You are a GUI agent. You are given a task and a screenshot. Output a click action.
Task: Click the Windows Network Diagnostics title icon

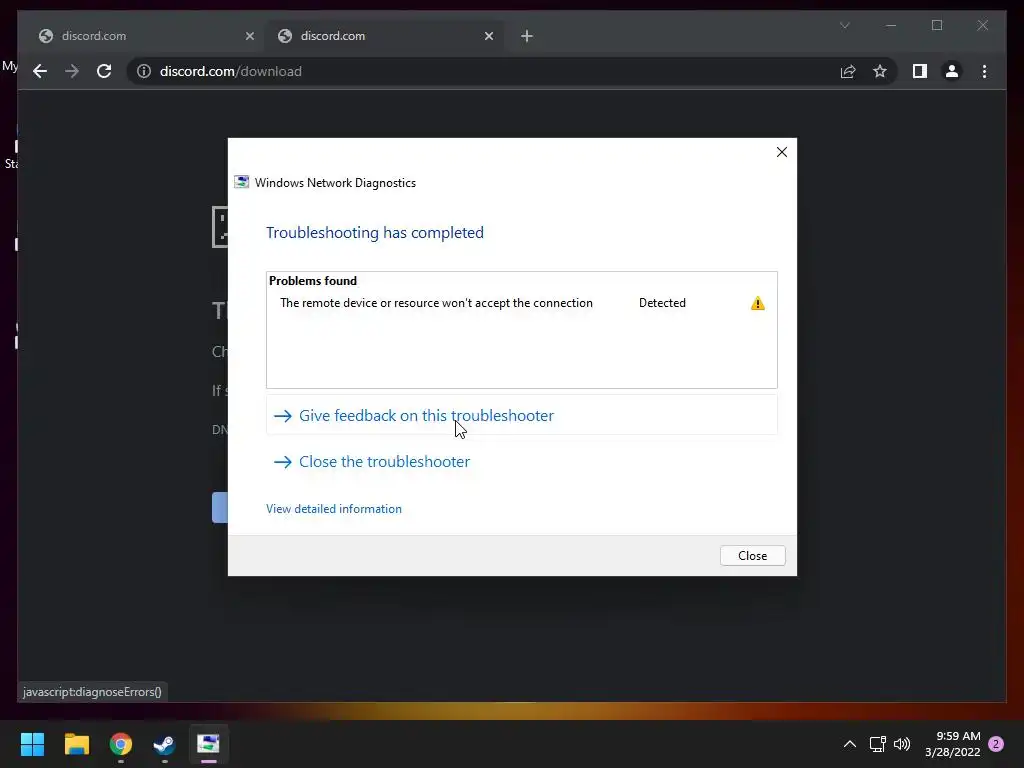pos(242,182)
